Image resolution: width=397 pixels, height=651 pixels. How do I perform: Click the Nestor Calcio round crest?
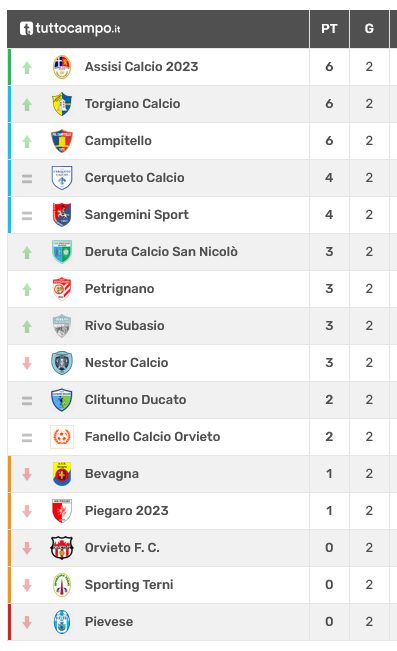click(62, 363)
